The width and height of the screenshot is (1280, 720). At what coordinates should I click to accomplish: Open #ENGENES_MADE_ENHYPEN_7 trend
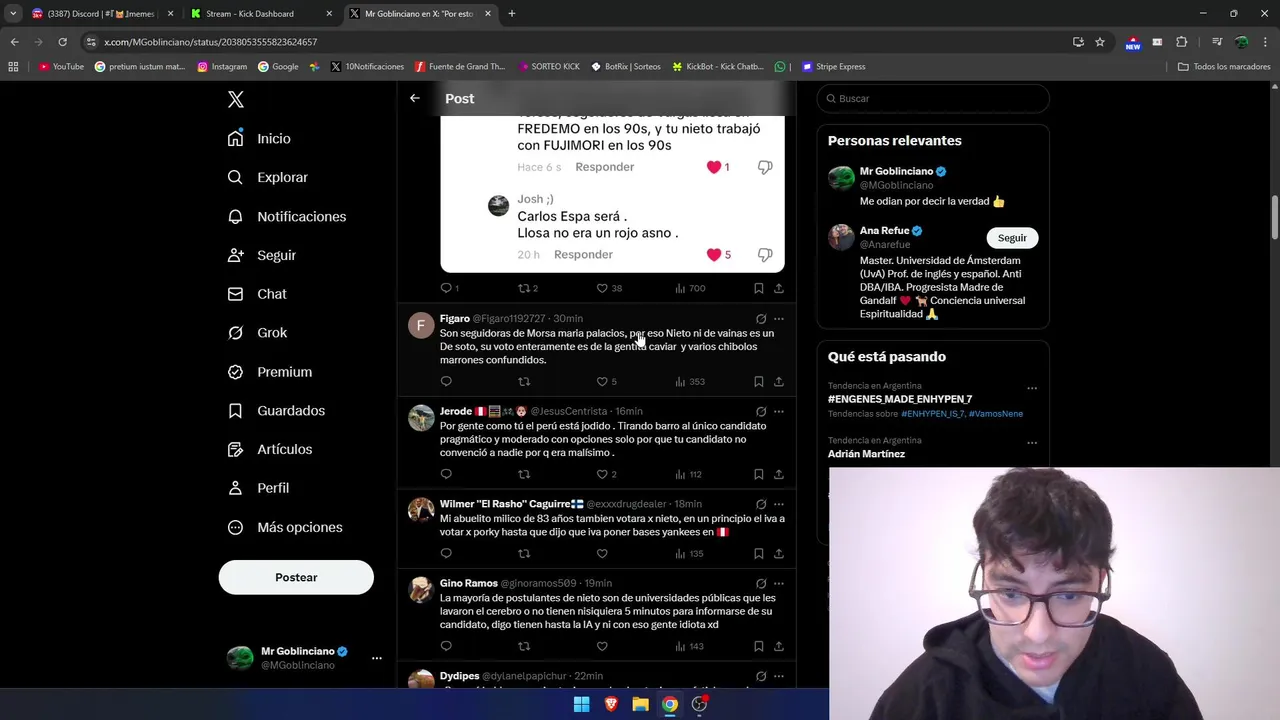(900, 399)
